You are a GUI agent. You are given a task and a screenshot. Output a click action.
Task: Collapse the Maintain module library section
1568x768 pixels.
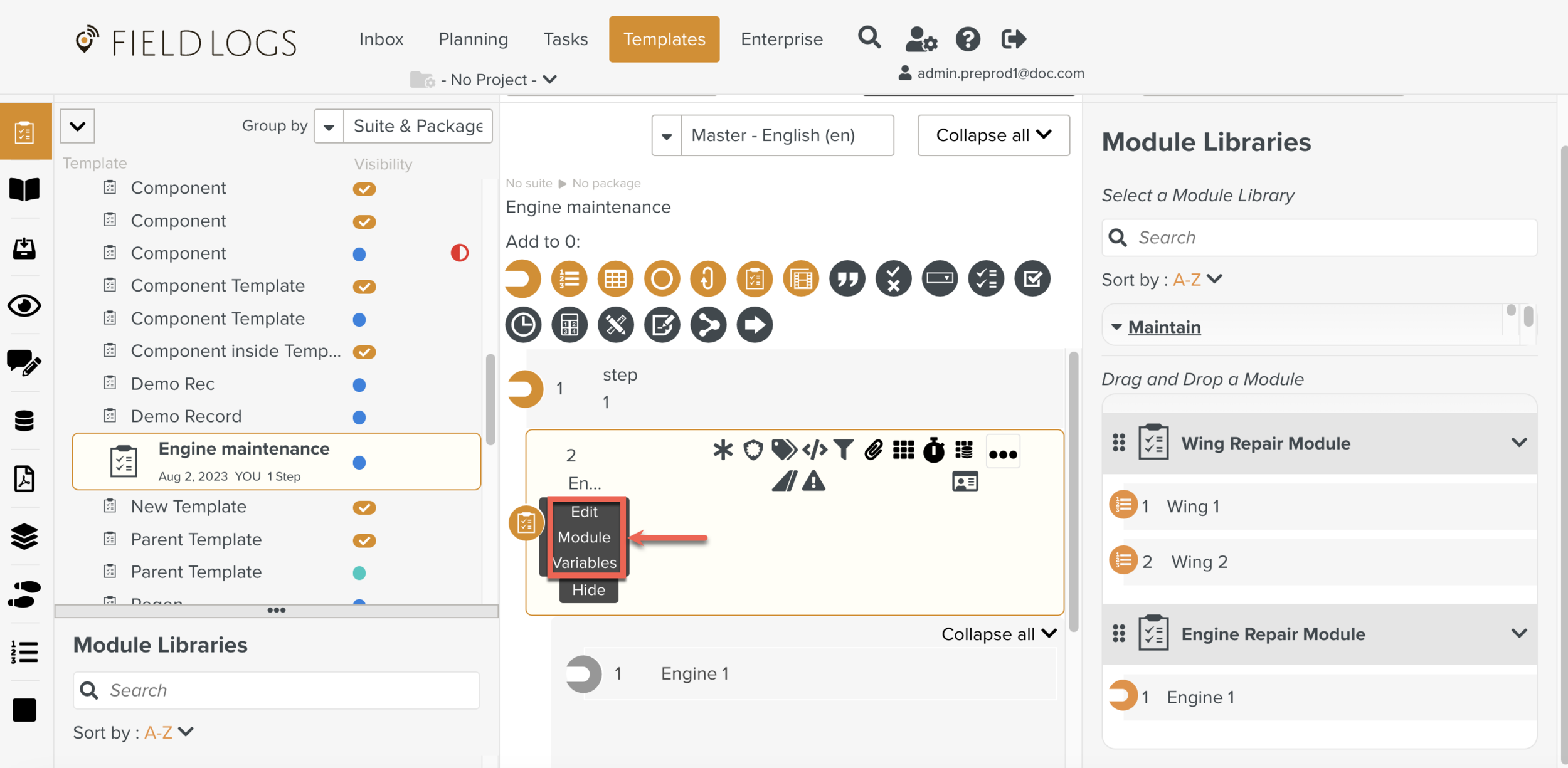[1116, 327]
